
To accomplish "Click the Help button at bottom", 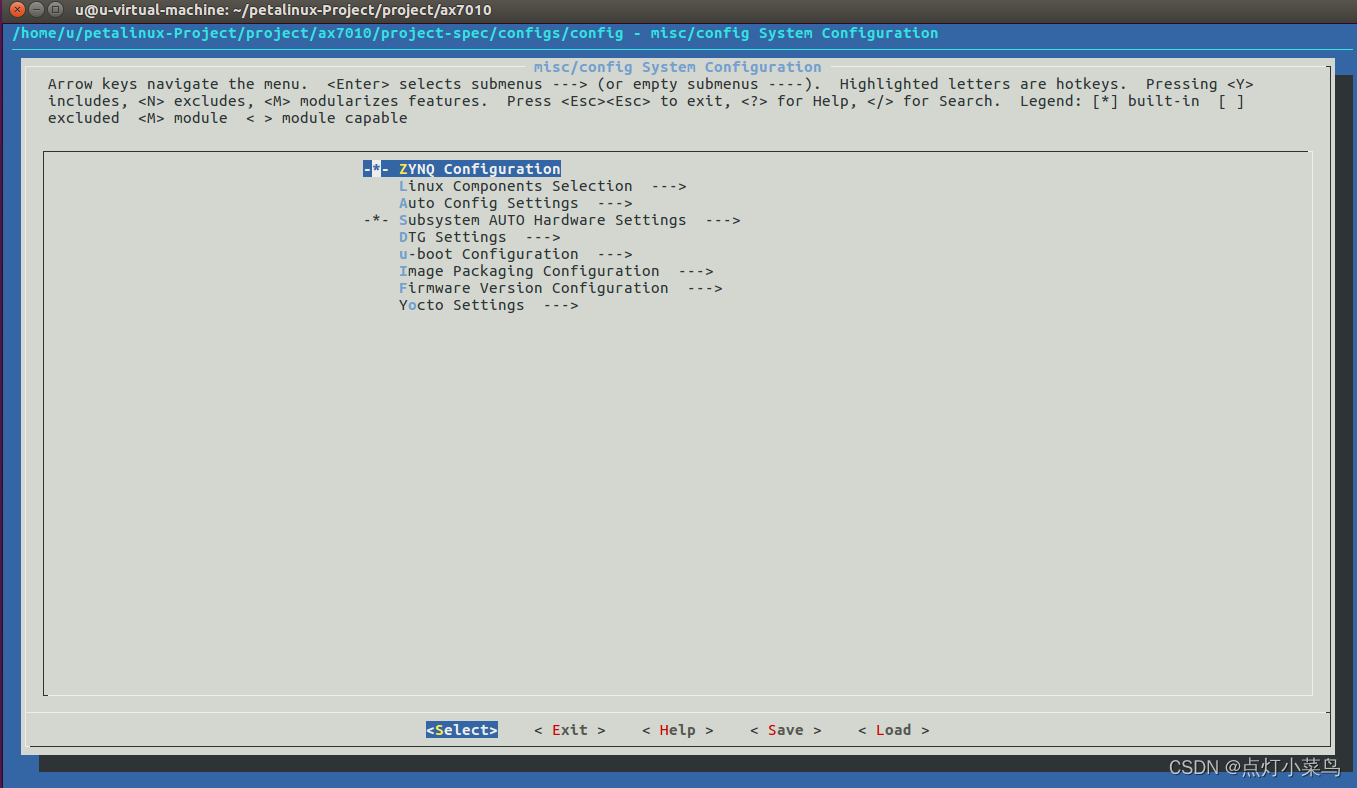I will click(678, 730).
